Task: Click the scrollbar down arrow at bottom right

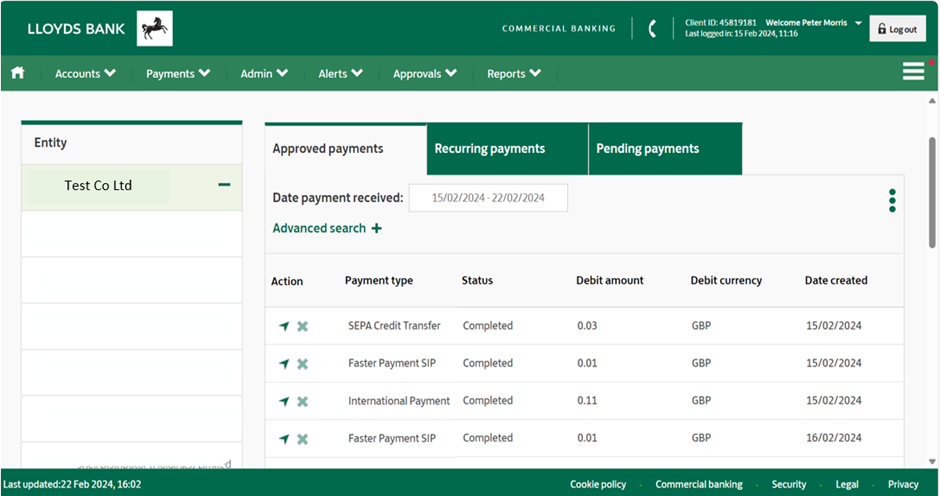Action: click(932, 461)
